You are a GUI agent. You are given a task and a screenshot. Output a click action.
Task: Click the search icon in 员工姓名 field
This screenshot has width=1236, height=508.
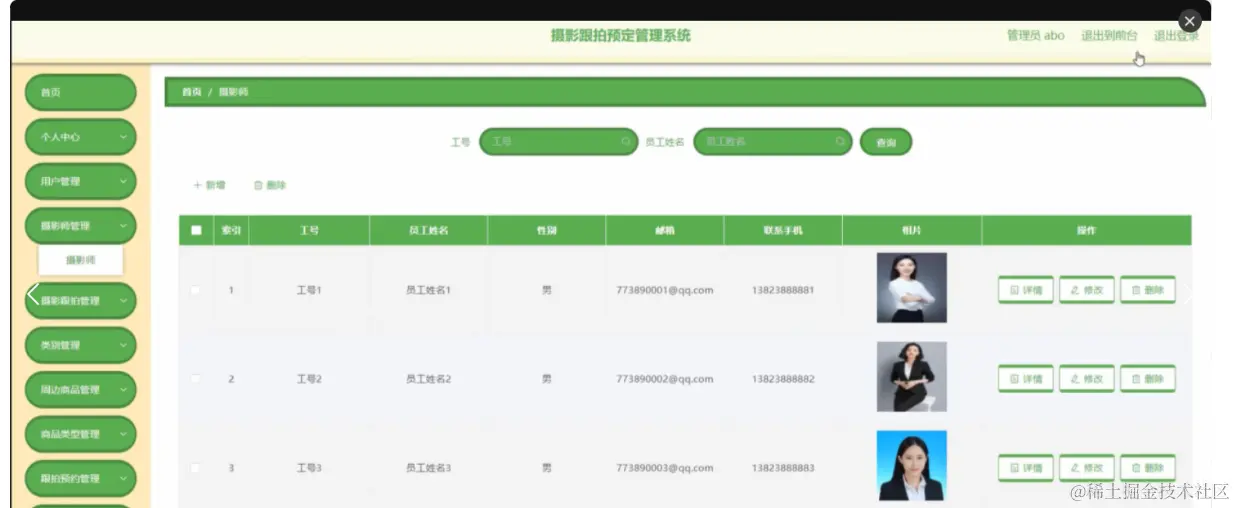(x=840, y=142)
